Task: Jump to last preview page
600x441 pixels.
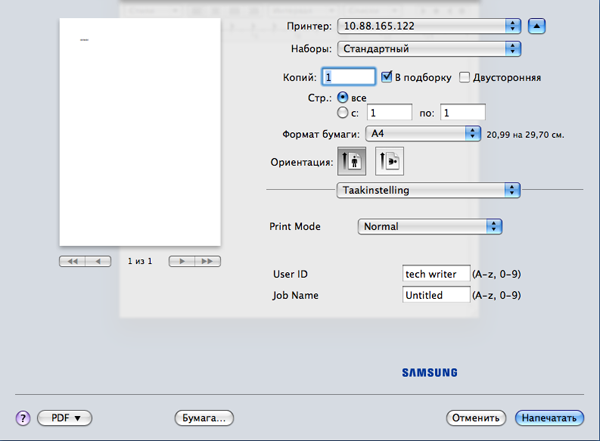Action: tap(208, 261)
